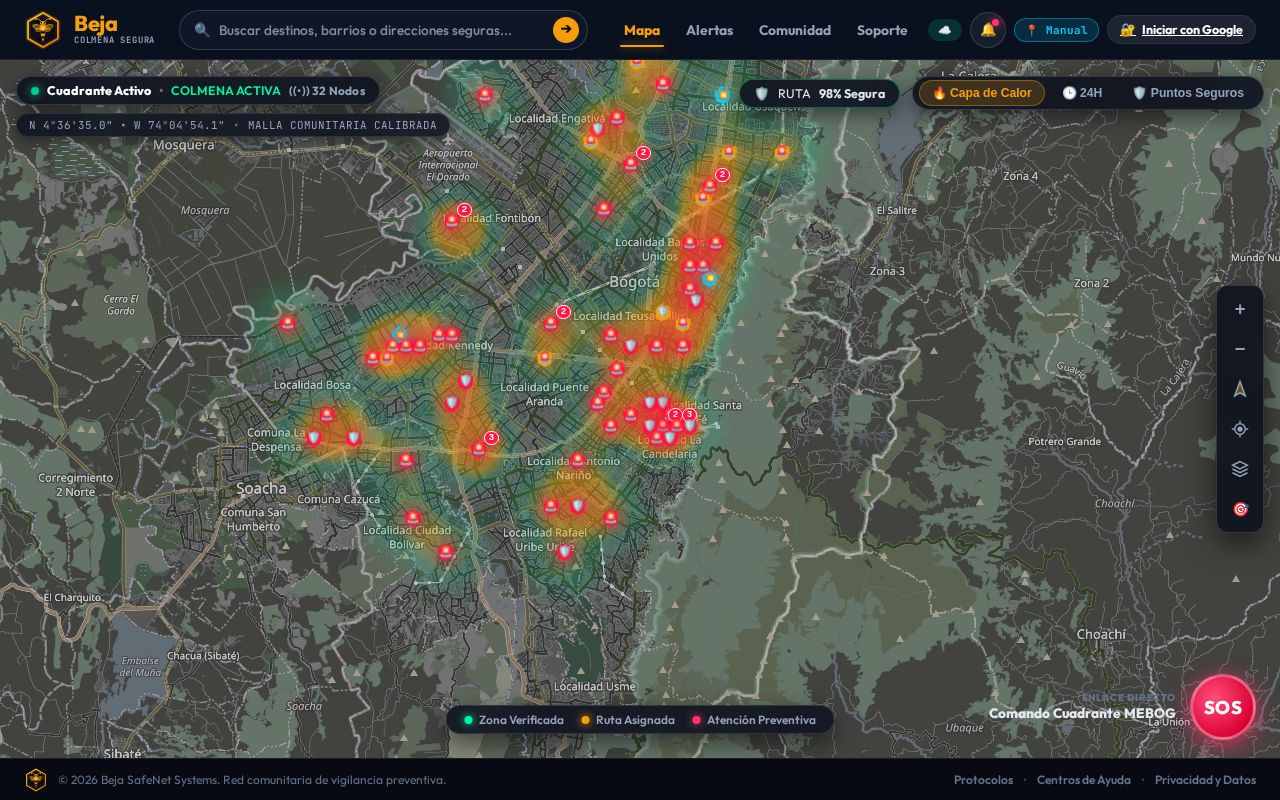Image resolution: width=1280 pixels, height=800 pixels.
Task: Toggle the 24H time filter
Action: pyautogui.click(x=1082, y=93)
